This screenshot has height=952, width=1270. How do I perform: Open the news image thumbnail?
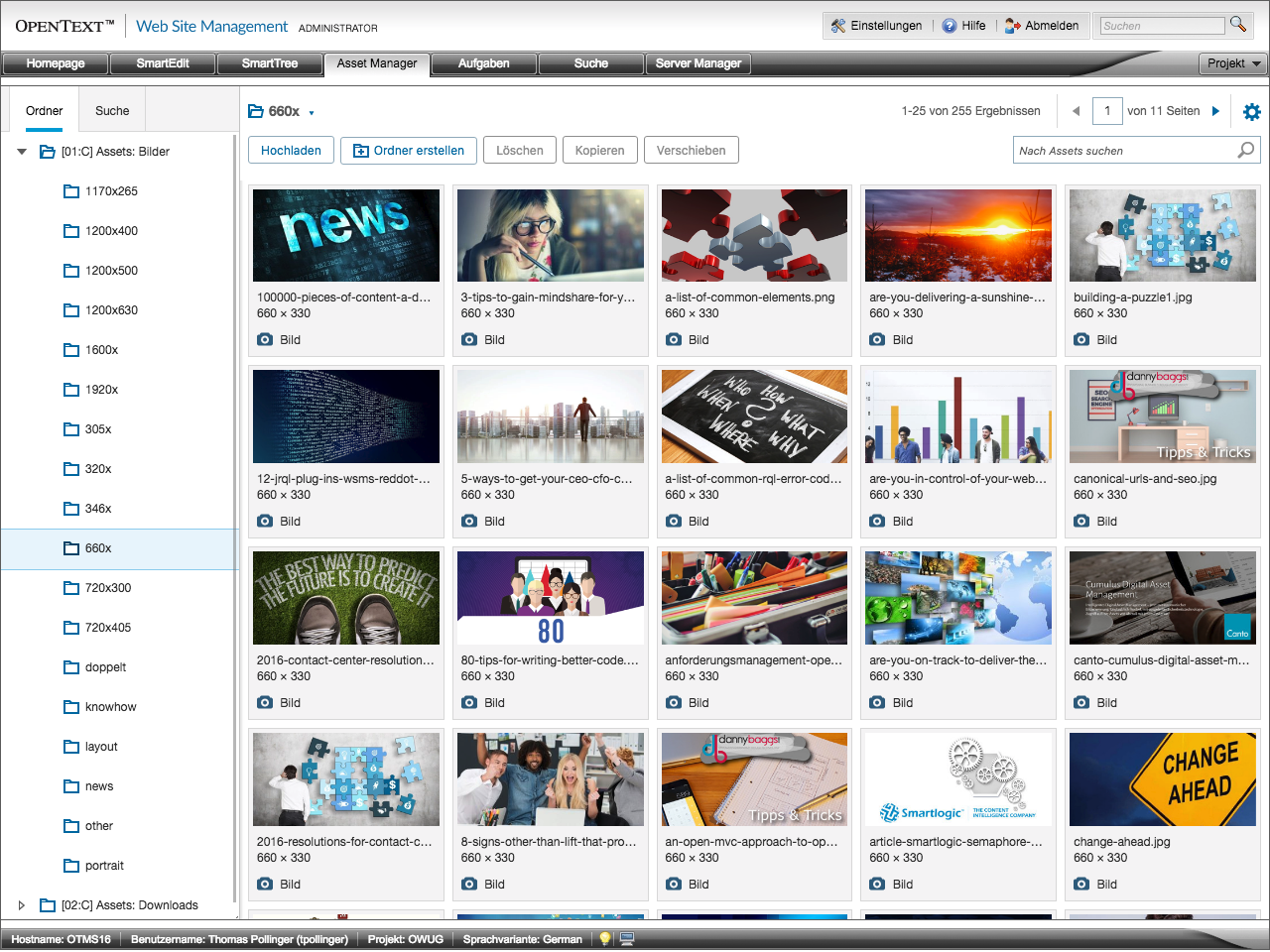click(346, 235)
